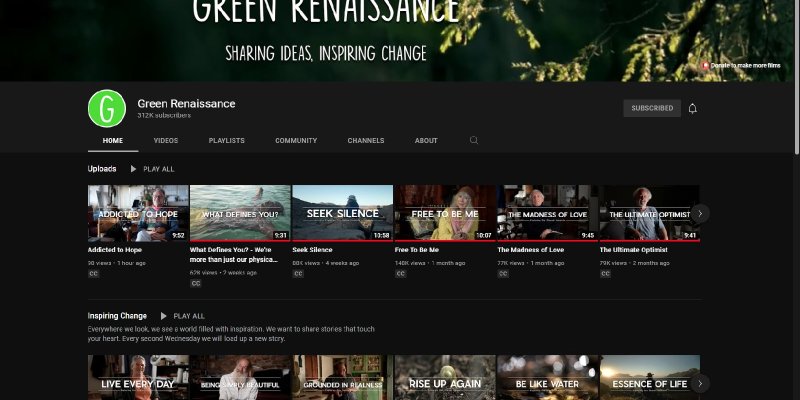Screen dimensions: 800x400
Task: Click the Uploads Play All triangle icon
Action: point(133,169)
